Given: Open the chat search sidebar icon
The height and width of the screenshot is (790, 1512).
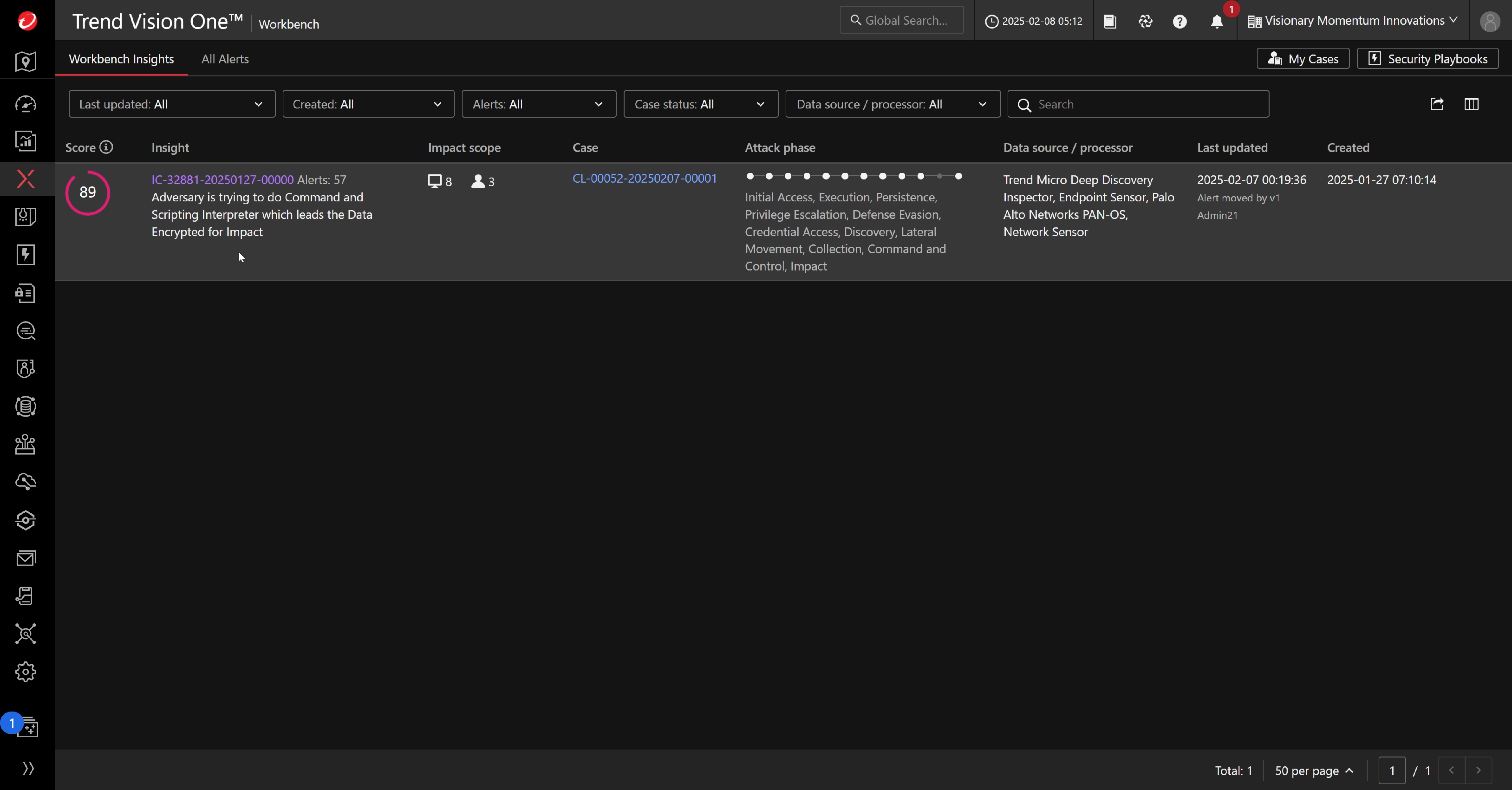Looking at the screenshot, I should [x=26, y=331].
